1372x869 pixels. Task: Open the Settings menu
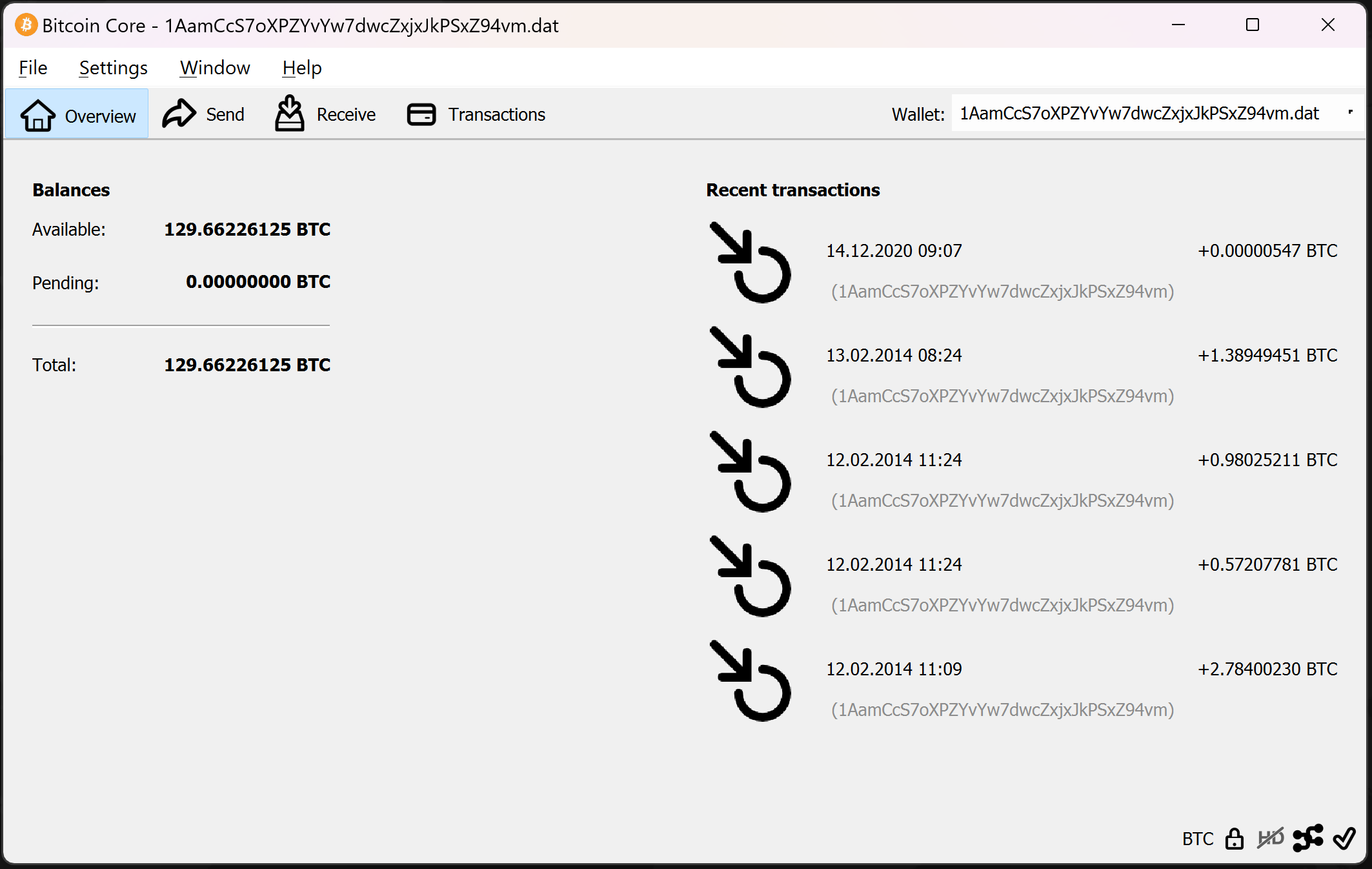[113, 68]
